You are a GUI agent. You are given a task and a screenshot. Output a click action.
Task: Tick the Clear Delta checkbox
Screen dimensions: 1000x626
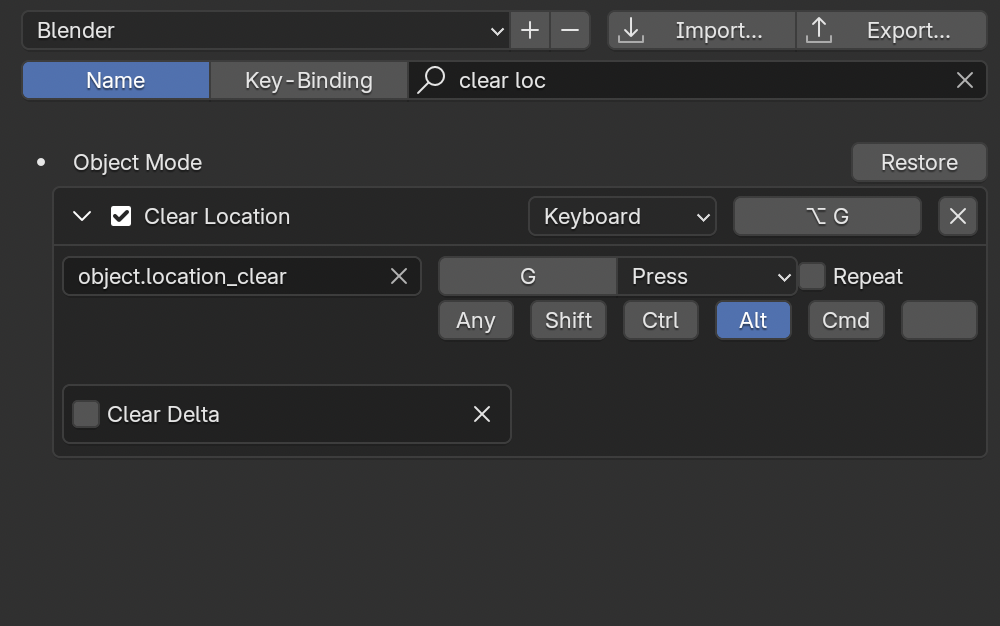pyautogui.click(x=85, y=414)
